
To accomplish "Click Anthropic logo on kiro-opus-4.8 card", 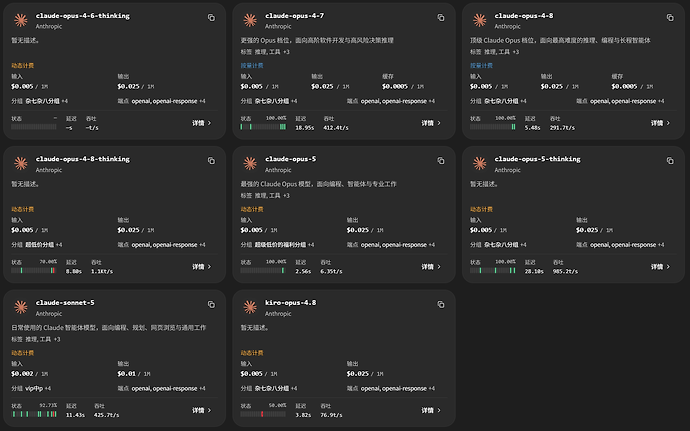I will 250,307.
